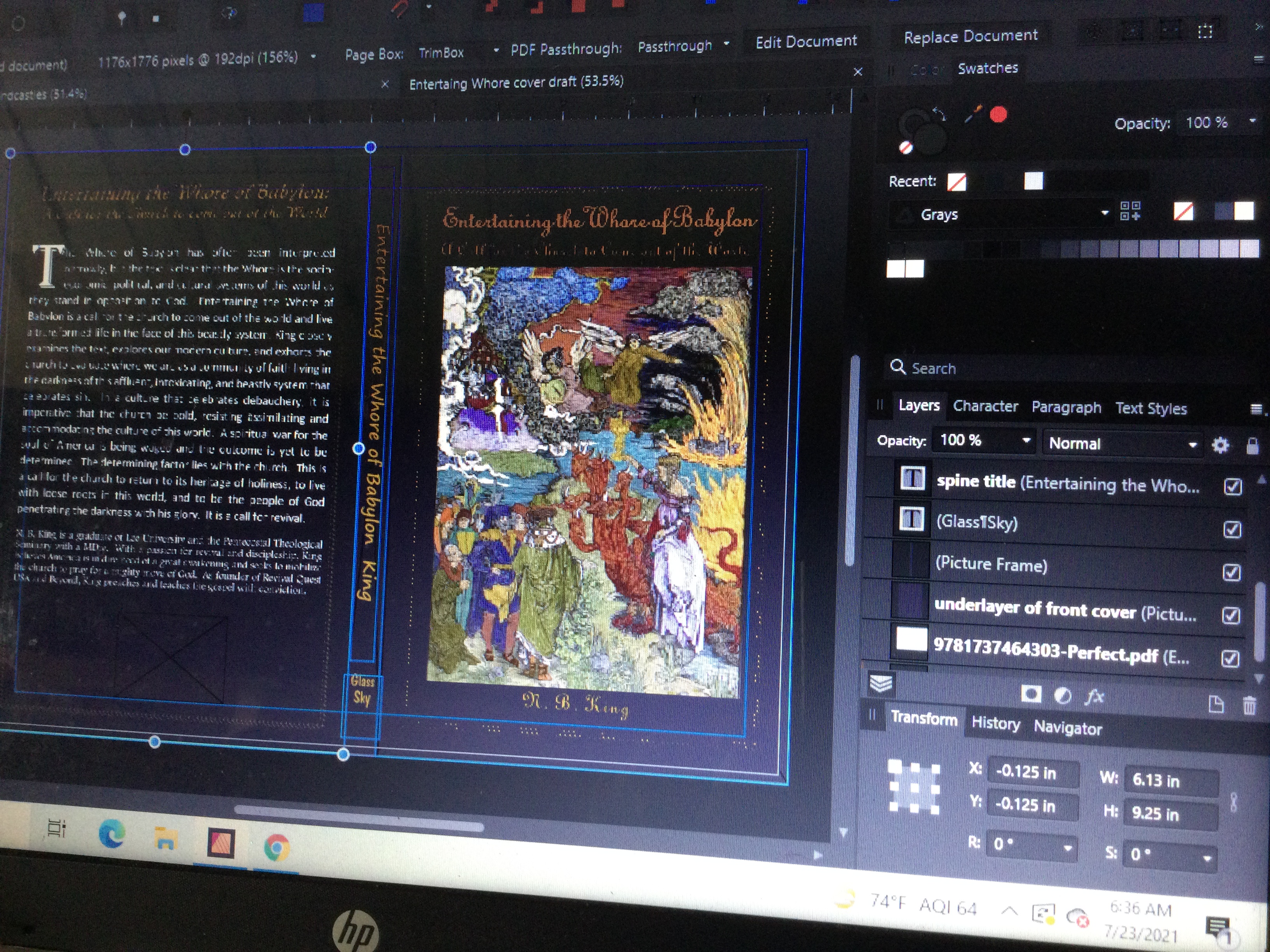This screenshot has height=952, width=1270.
Task: Open layer effects fx
Action: tap(1094, 697)
